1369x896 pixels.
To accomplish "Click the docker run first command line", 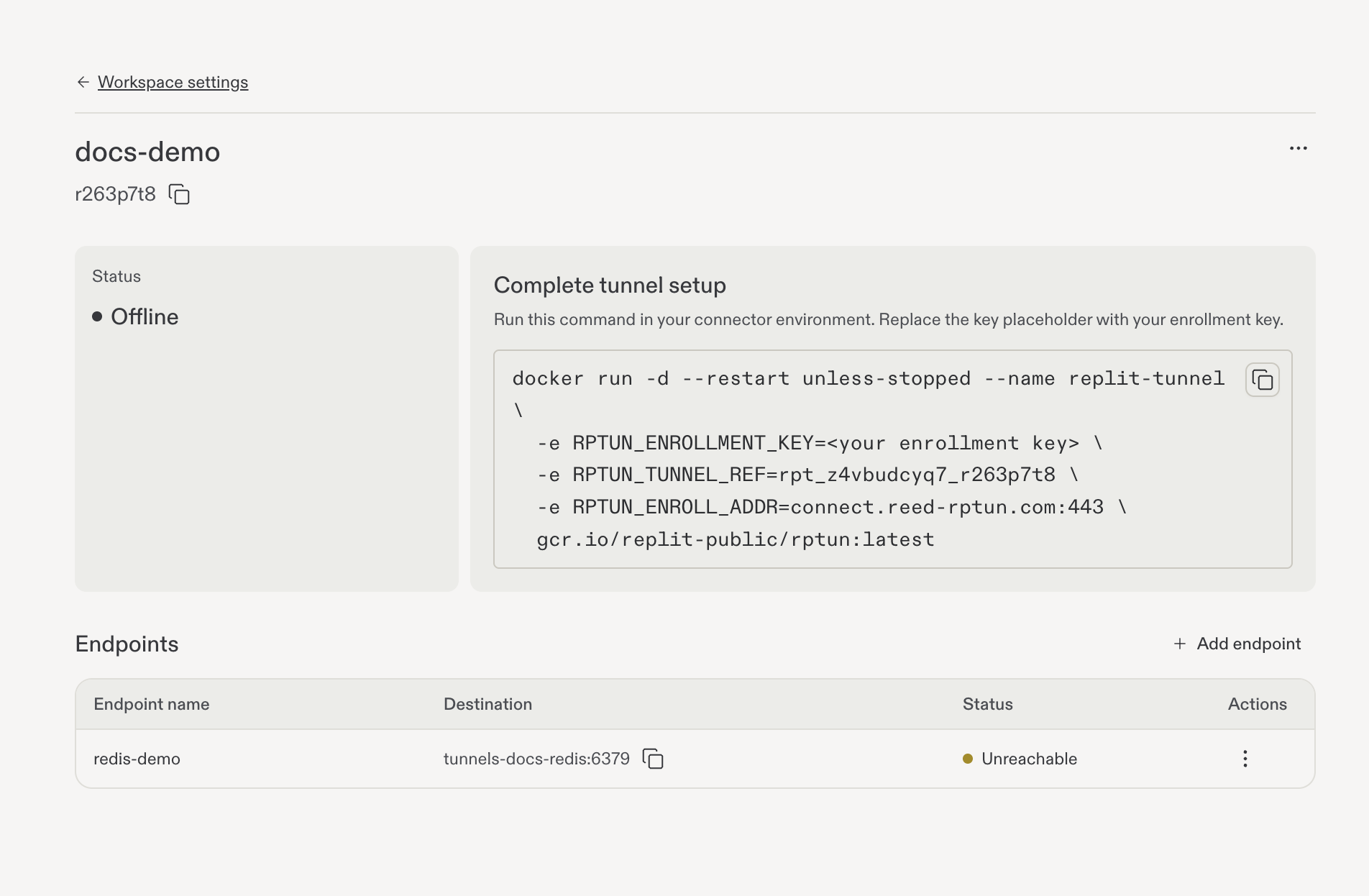I will click(869, 378).
